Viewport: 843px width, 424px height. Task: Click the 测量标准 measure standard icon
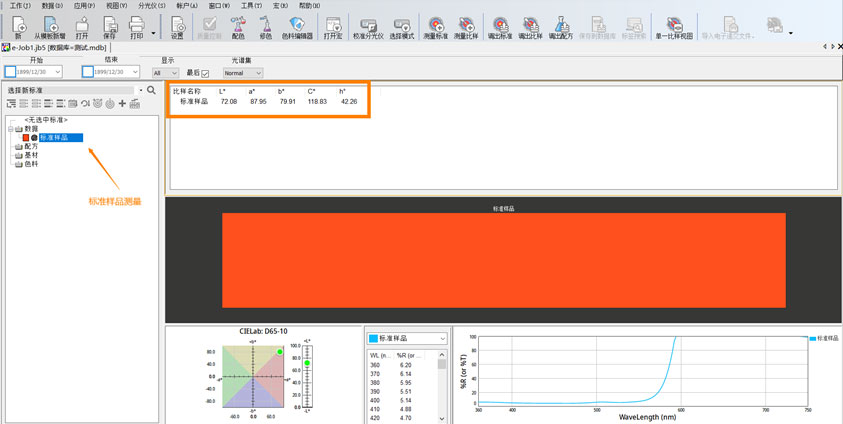point(436,25)
